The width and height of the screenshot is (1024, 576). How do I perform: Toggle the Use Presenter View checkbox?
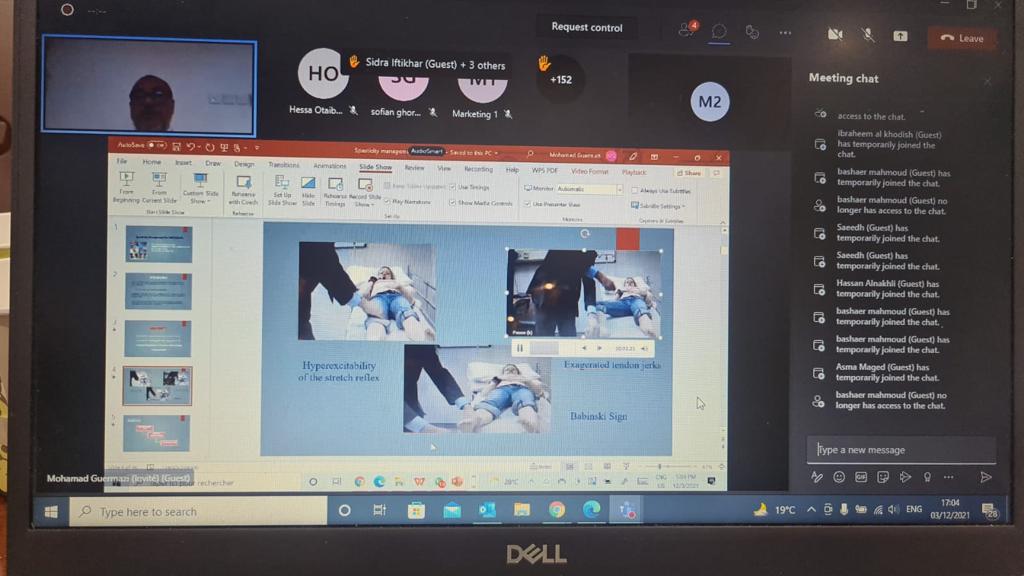528,204
